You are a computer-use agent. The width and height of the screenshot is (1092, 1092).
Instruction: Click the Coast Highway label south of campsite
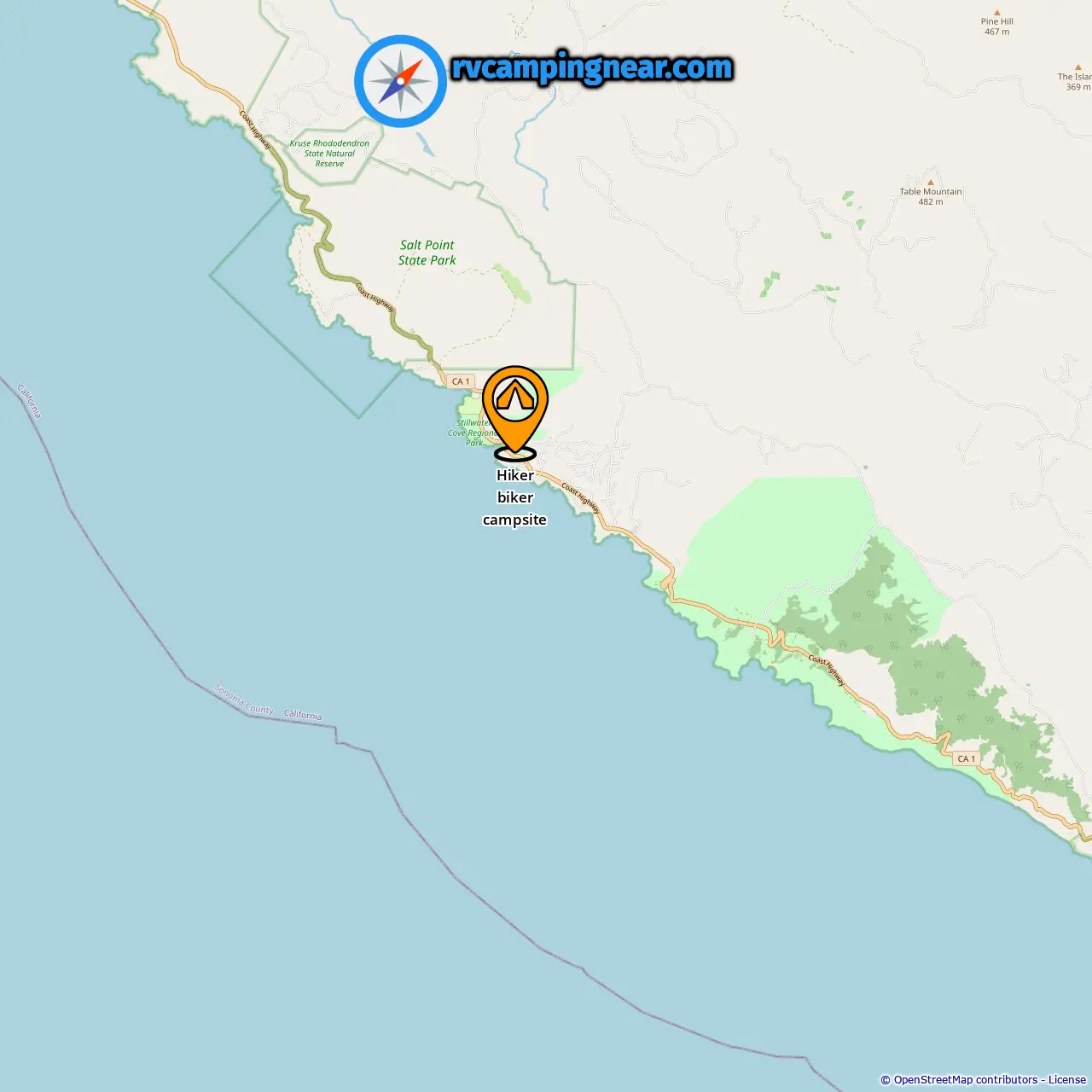pyautogui.click(x=581, y=498)
